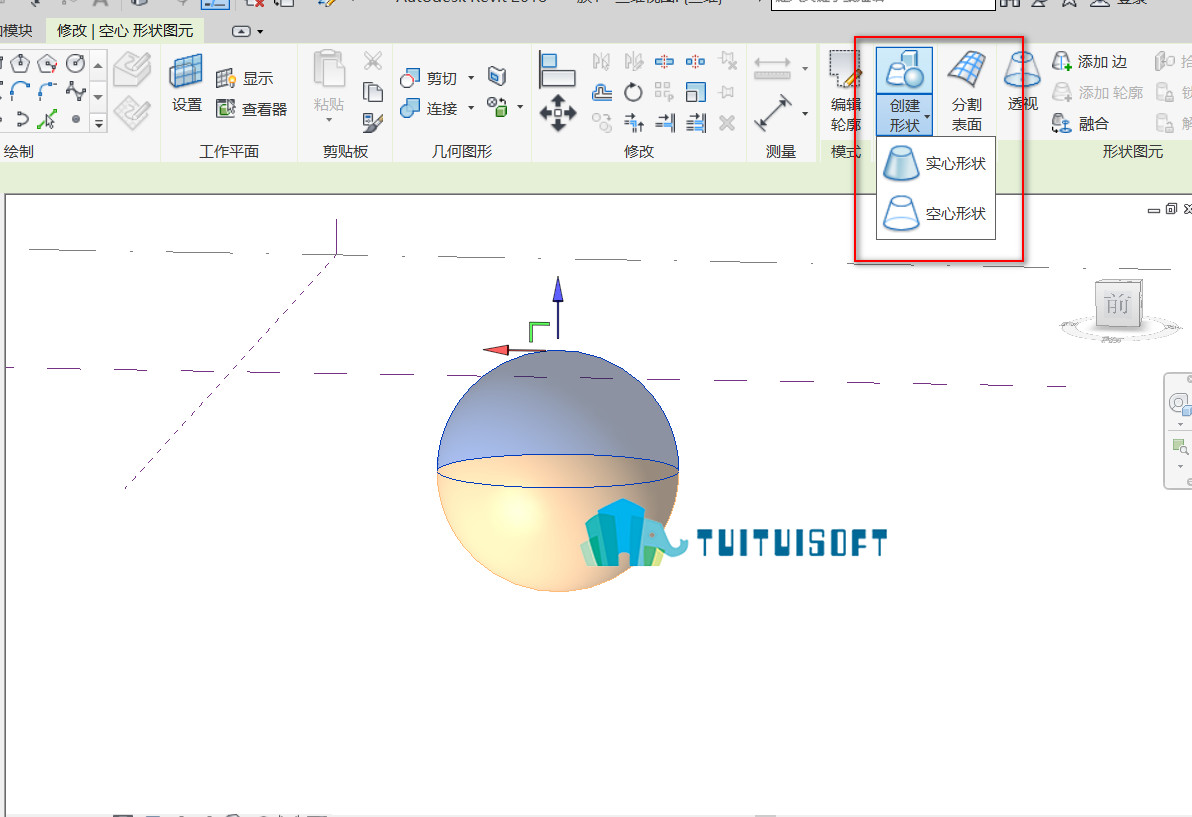
Task: Click the split face icon
Action: pos(497,76)
